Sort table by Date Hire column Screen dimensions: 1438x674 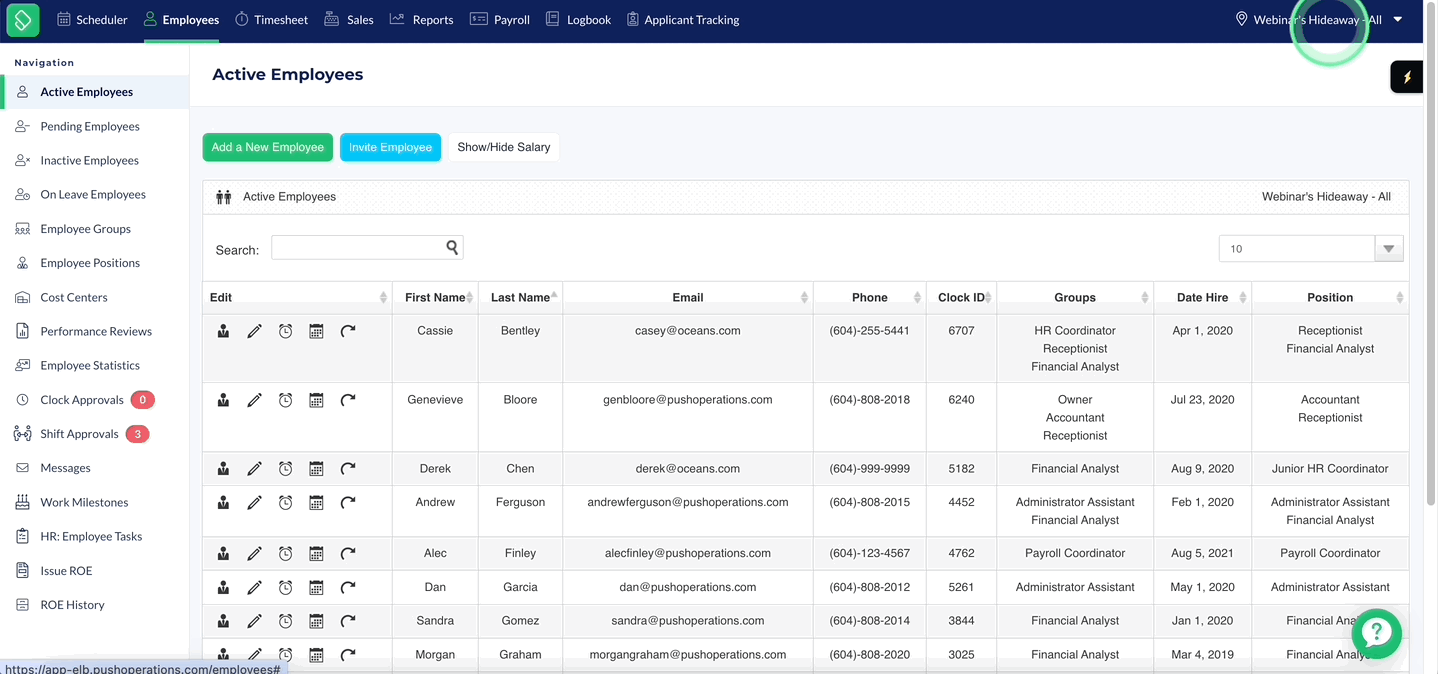[x=1203, y=297]
